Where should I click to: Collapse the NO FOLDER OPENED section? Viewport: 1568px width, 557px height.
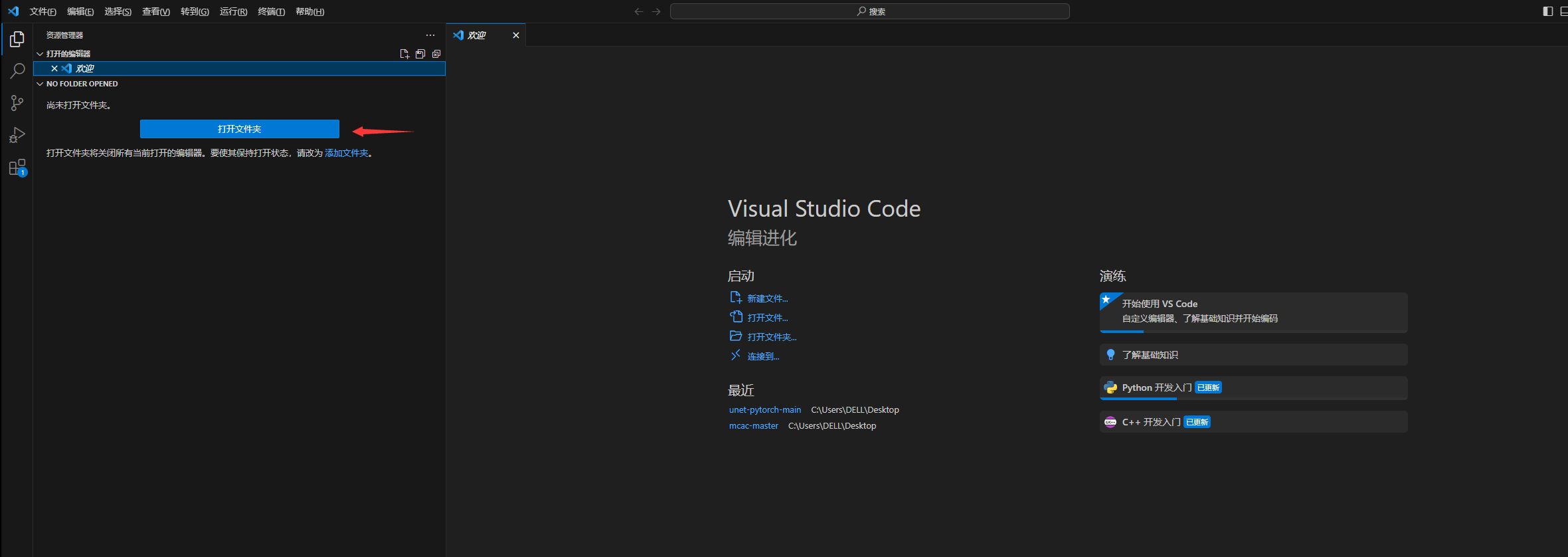[40, 84]
